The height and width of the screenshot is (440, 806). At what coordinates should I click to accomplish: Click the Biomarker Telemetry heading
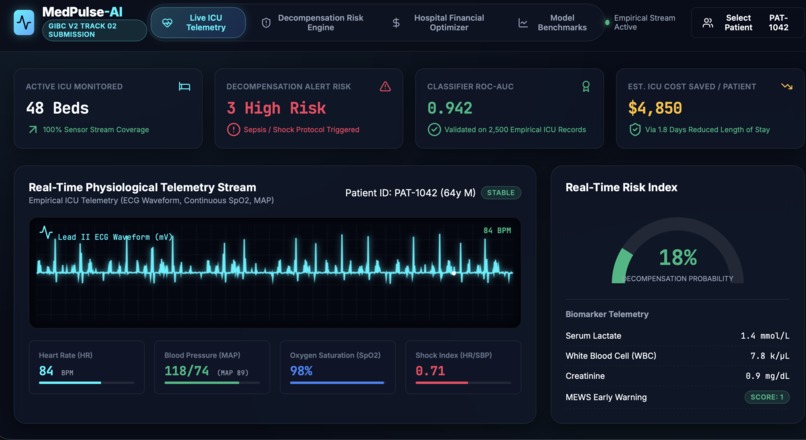pos(607,314)
